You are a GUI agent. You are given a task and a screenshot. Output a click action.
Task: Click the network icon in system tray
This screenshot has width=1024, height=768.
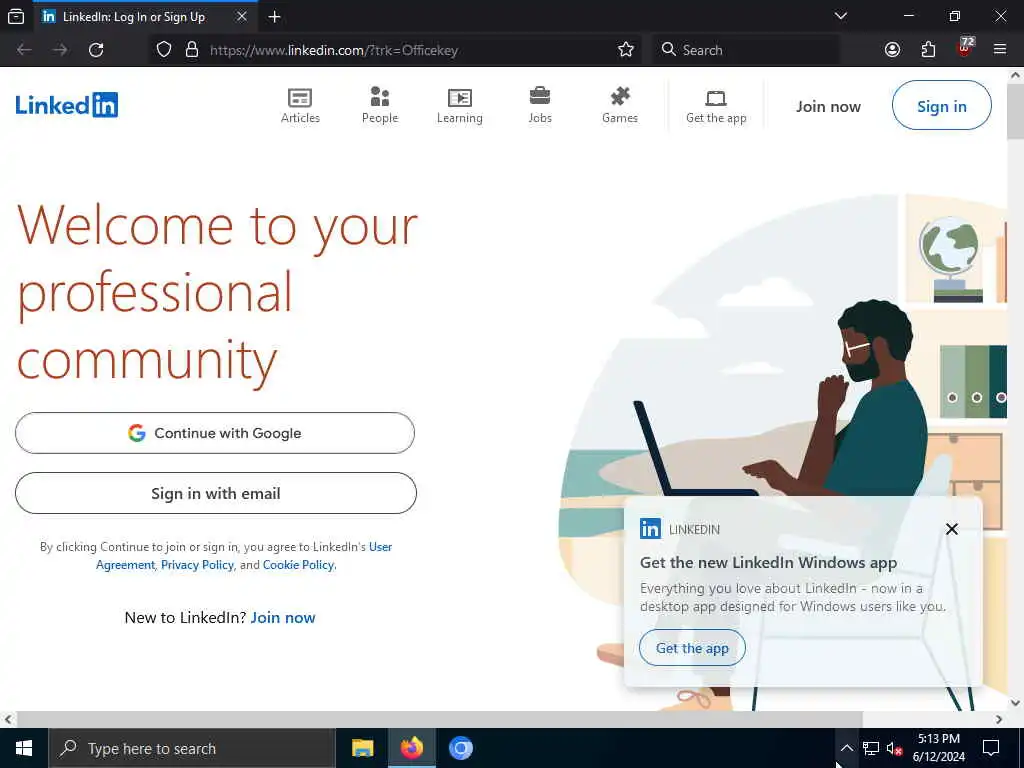click(x=871, y=748)
